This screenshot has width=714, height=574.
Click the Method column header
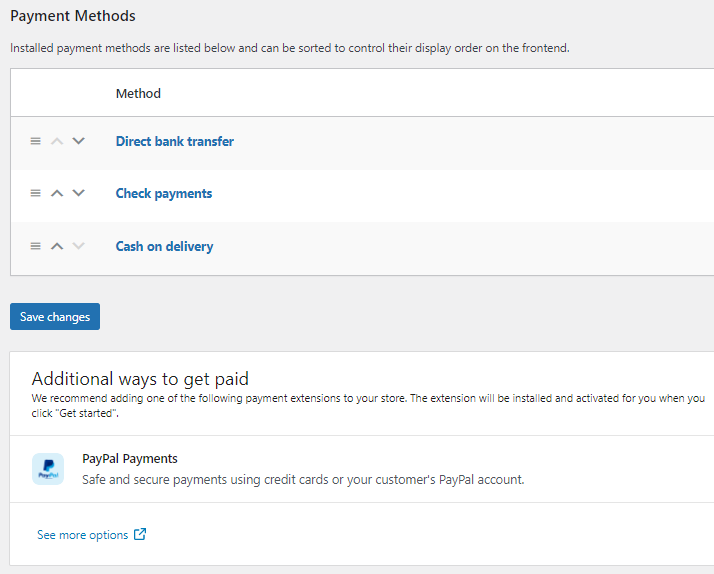[138, 93]
